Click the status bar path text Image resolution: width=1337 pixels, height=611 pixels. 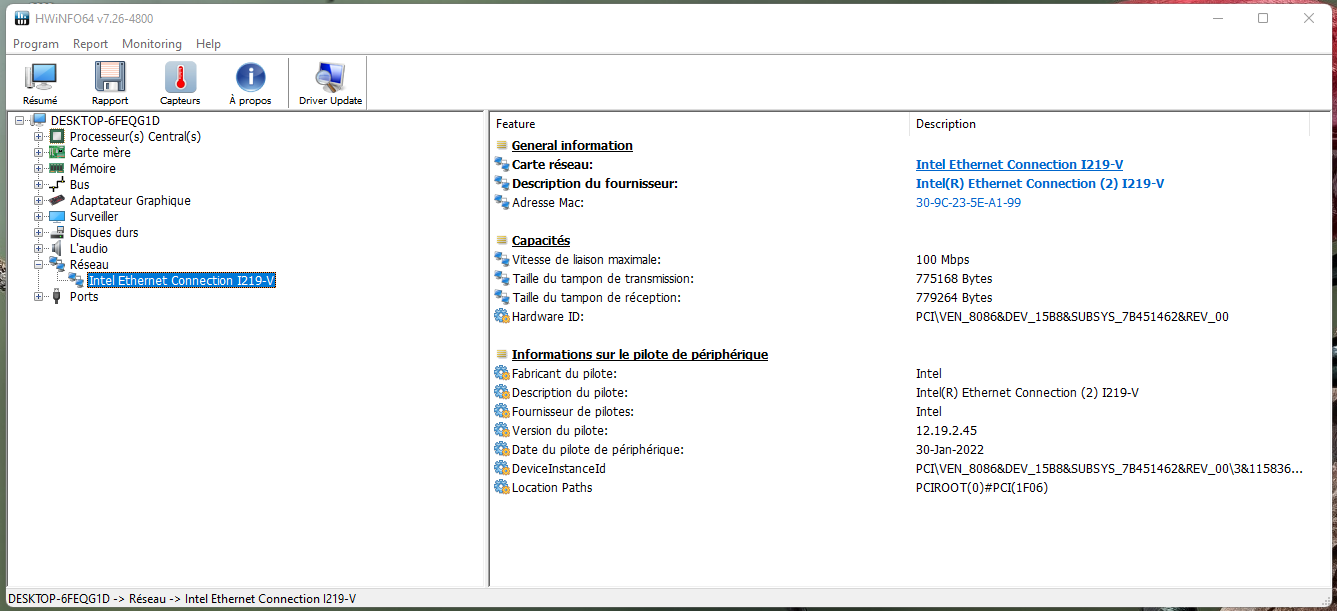[x=182, y=599]
